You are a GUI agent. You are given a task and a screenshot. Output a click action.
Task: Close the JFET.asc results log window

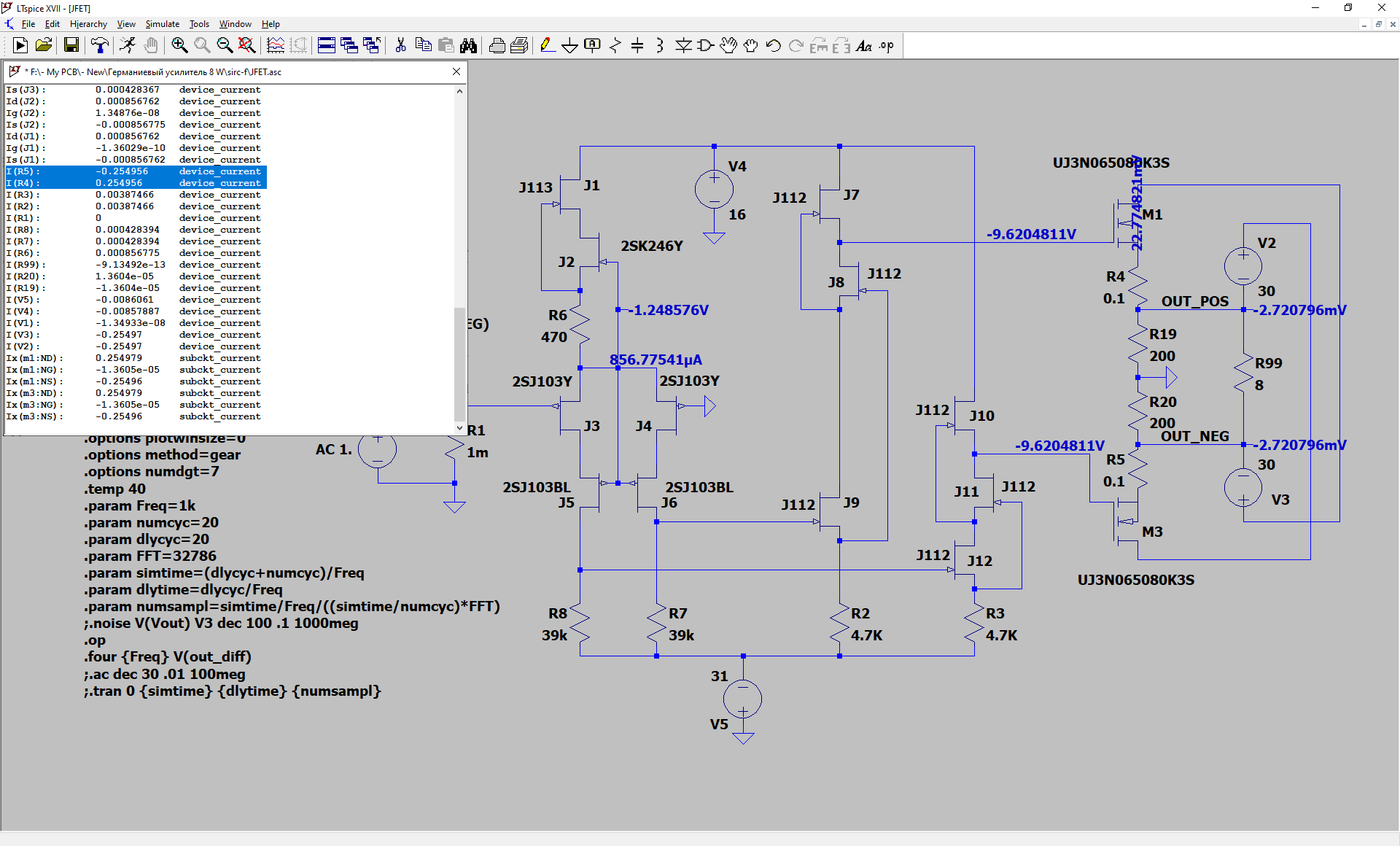[456, 71]
